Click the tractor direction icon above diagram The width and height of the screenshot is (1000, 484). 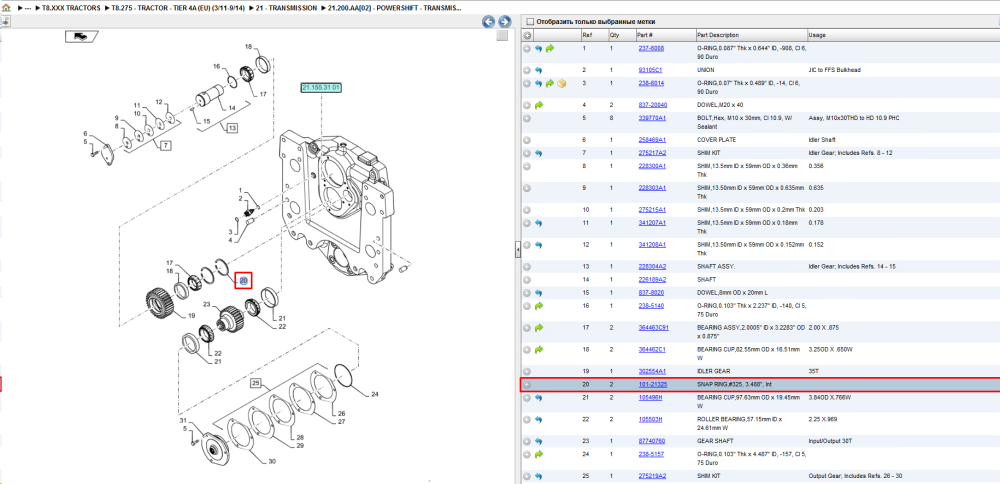coord(82,36)
